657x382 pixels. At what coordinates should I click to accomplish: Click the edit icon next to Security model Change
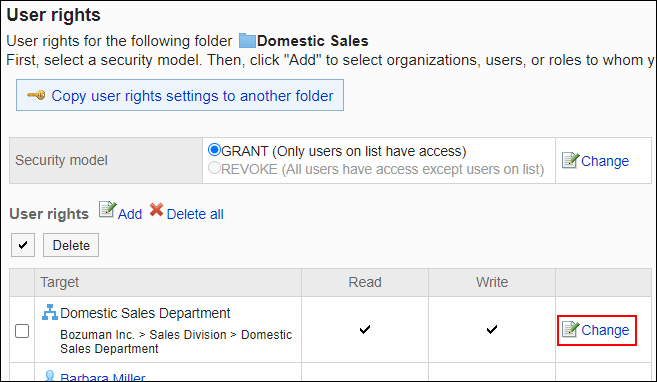coord(570,160)
